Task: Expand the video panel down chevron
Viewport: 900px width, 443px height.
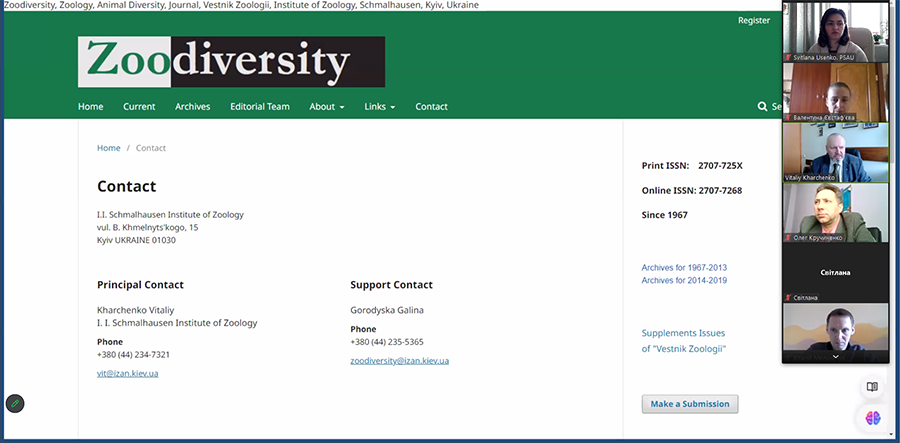Action: click(x=836, y=357)
